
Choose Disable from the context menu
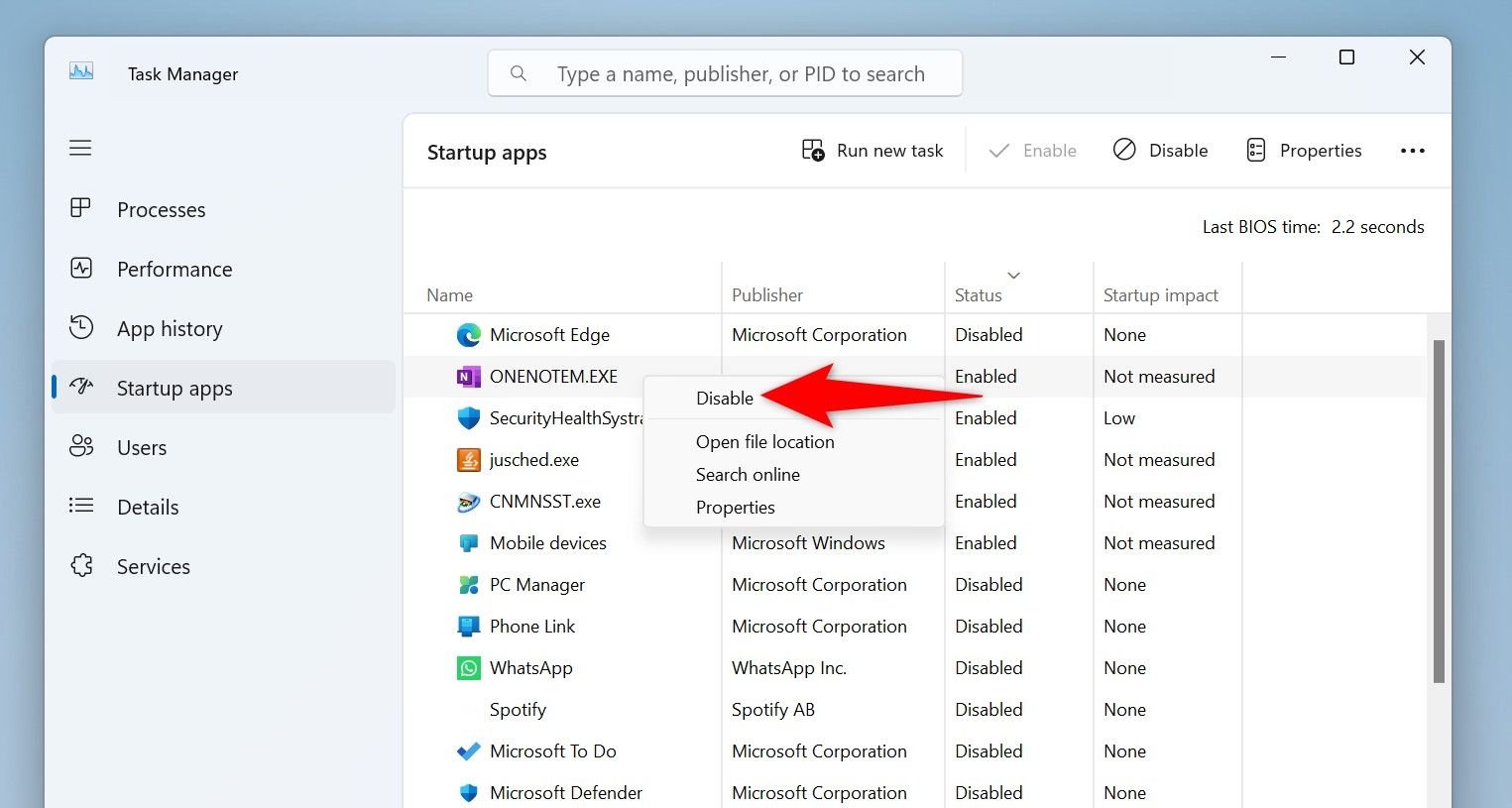(725, 399)
